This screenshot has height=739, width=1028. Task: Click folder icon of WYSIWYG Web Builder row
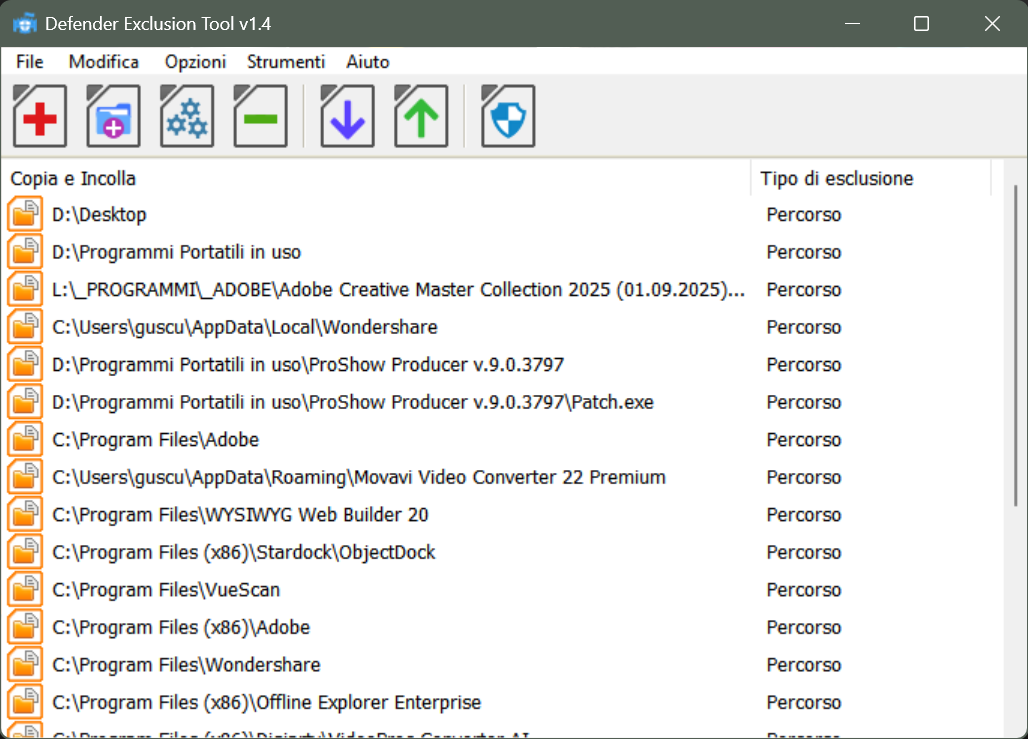(x=26, y=515)
